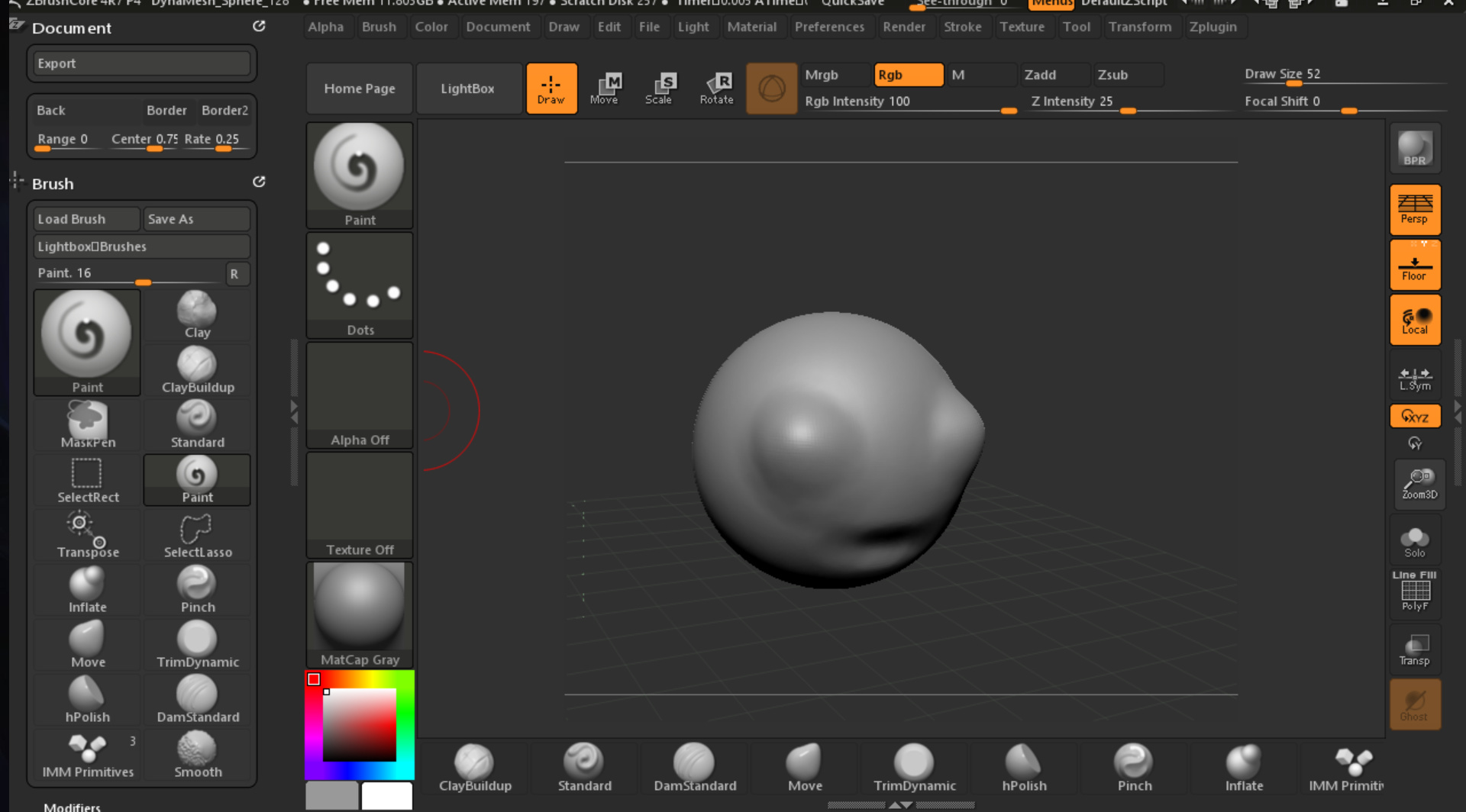Click the Export button in Document
Viewport: 1466px width, 812px height.
pyautogui.click(x=141, y=63)
